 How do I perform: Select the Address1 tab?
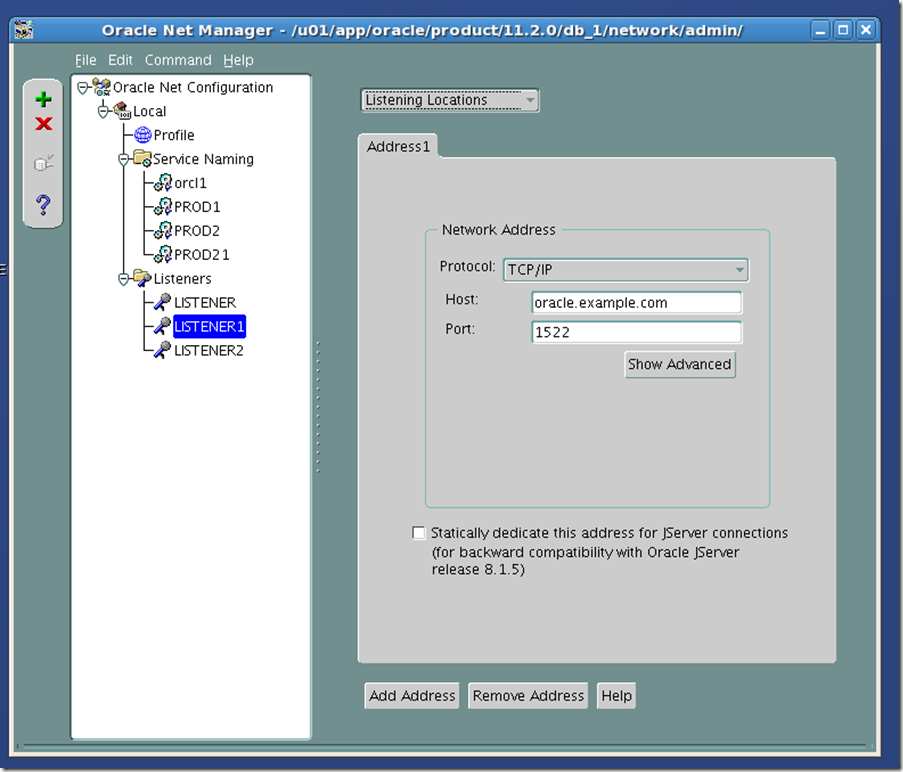[398, 146]
